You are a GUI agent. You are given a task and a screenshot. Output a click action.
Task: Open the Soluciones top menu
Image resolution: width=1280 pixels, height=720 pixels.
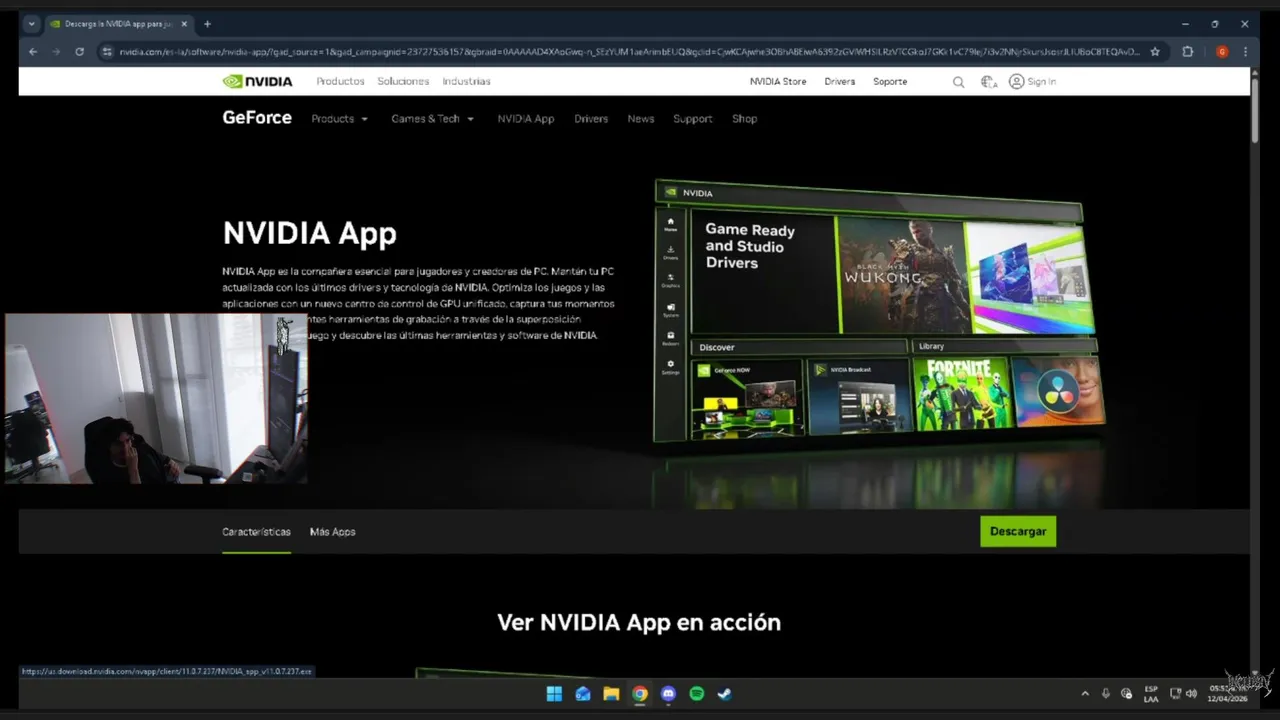point(403,82)
